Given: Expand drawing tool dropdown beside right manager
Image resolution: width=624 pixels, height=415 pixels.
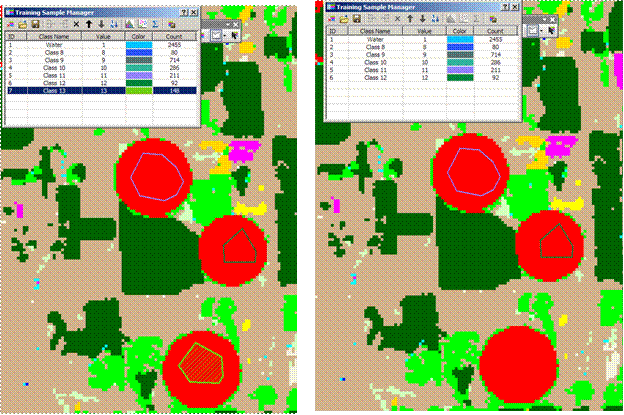Looking at the screenshot, I should (541, 31).
